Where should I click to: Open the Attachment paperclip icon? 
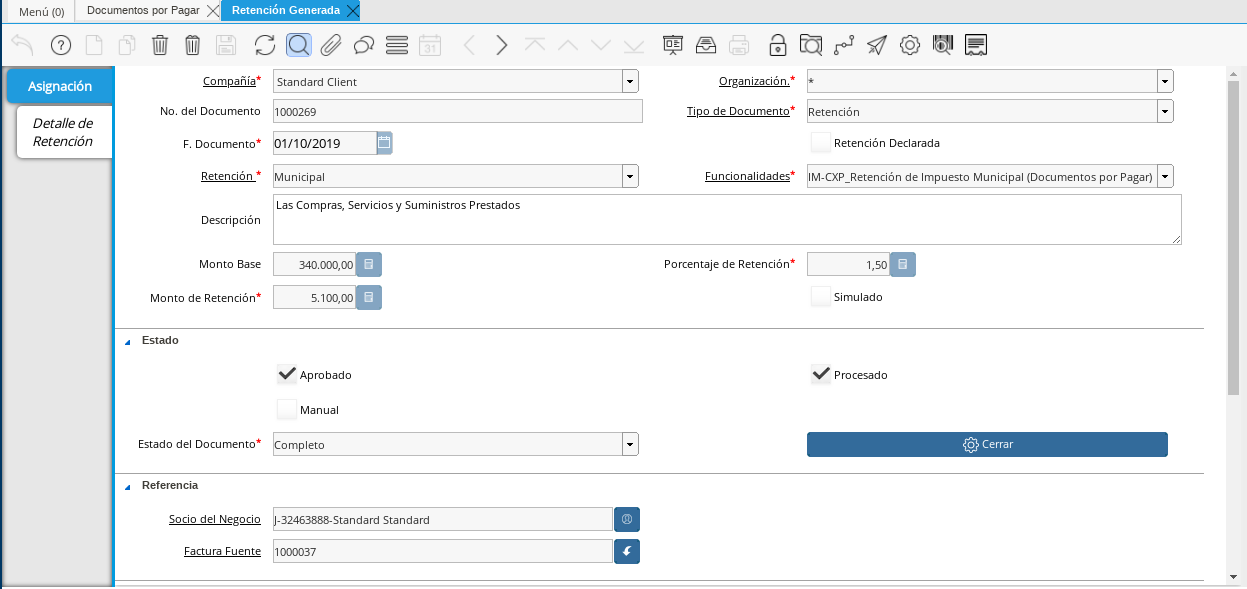click(x=331, y=45)
